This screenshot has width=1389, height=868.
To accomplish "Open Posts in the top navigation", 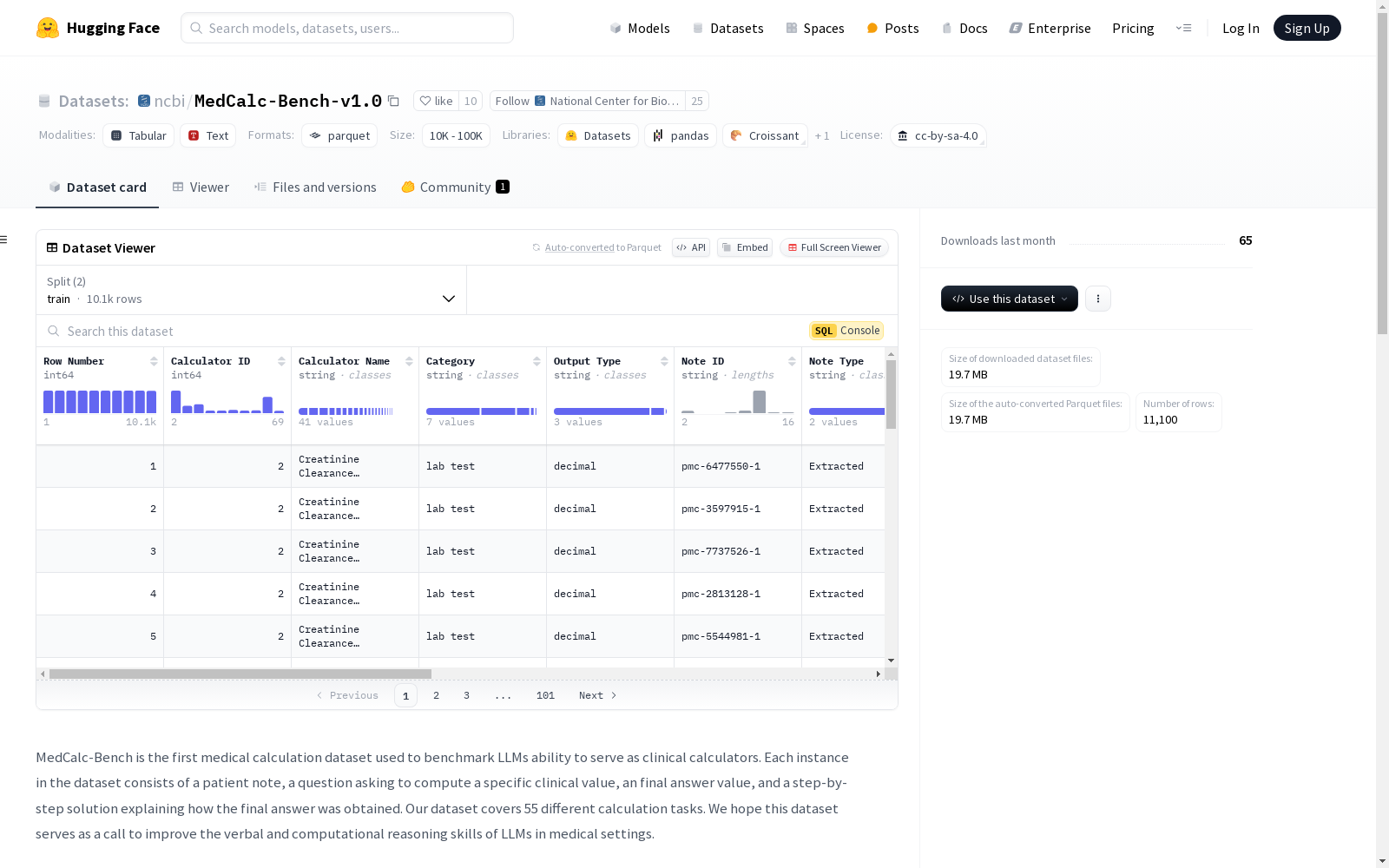I will tap(892, 28).
